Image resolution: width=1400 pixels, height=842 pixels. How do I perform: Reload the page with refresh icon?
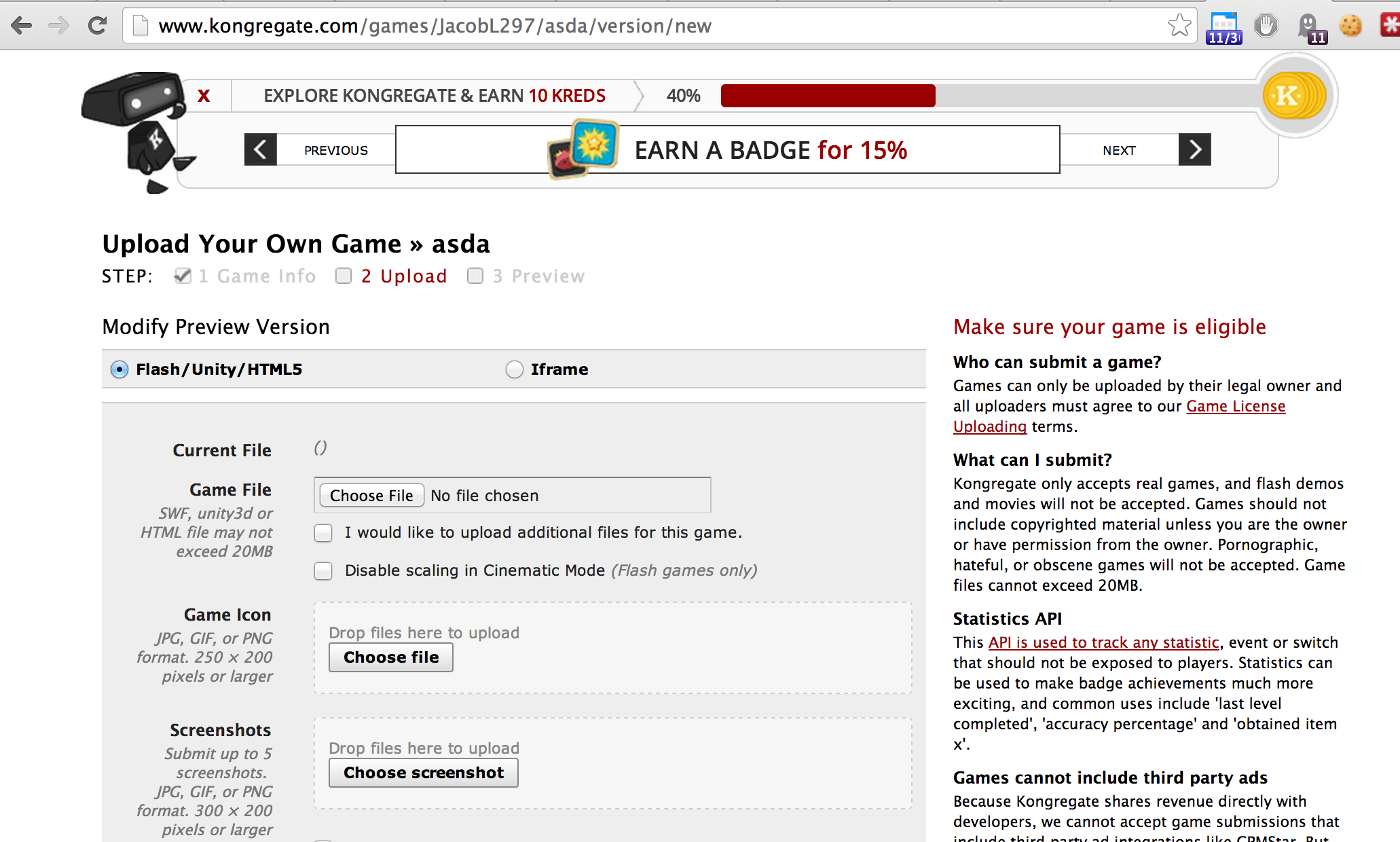pyautogui.click(x=98, y=26)
